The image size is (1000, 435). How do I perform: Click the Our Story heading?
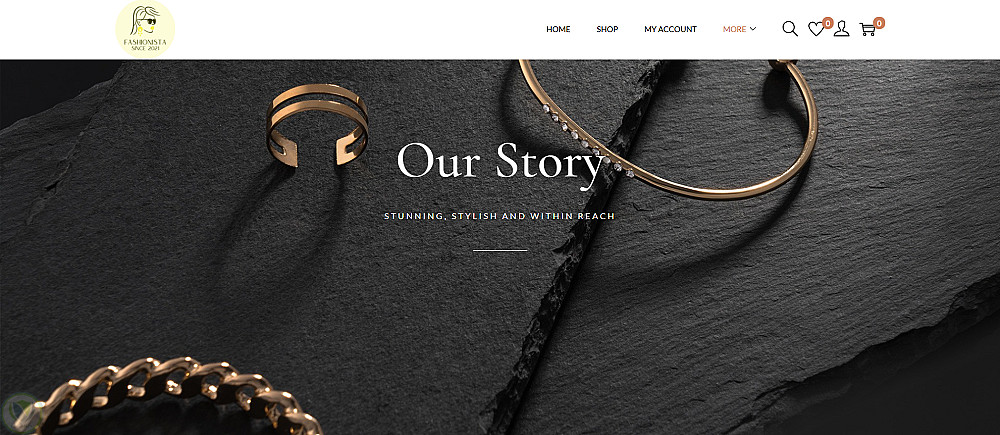click(500, 163)
